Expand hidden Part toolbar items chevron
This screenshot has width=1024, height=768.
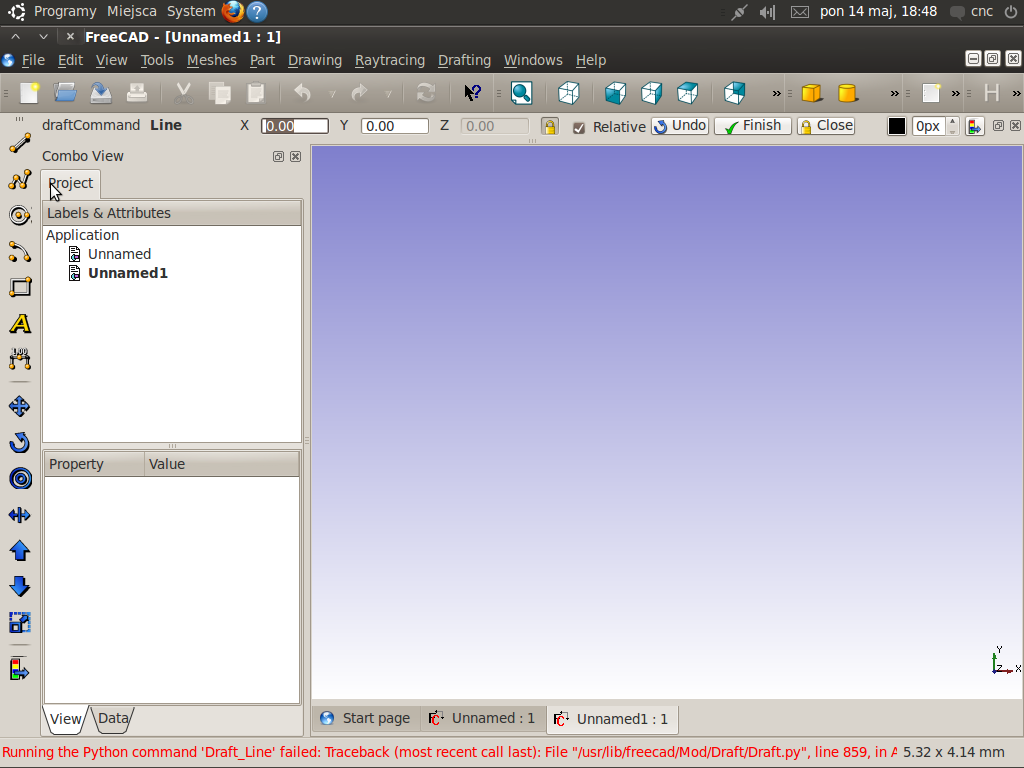click(x=895, y=93)
